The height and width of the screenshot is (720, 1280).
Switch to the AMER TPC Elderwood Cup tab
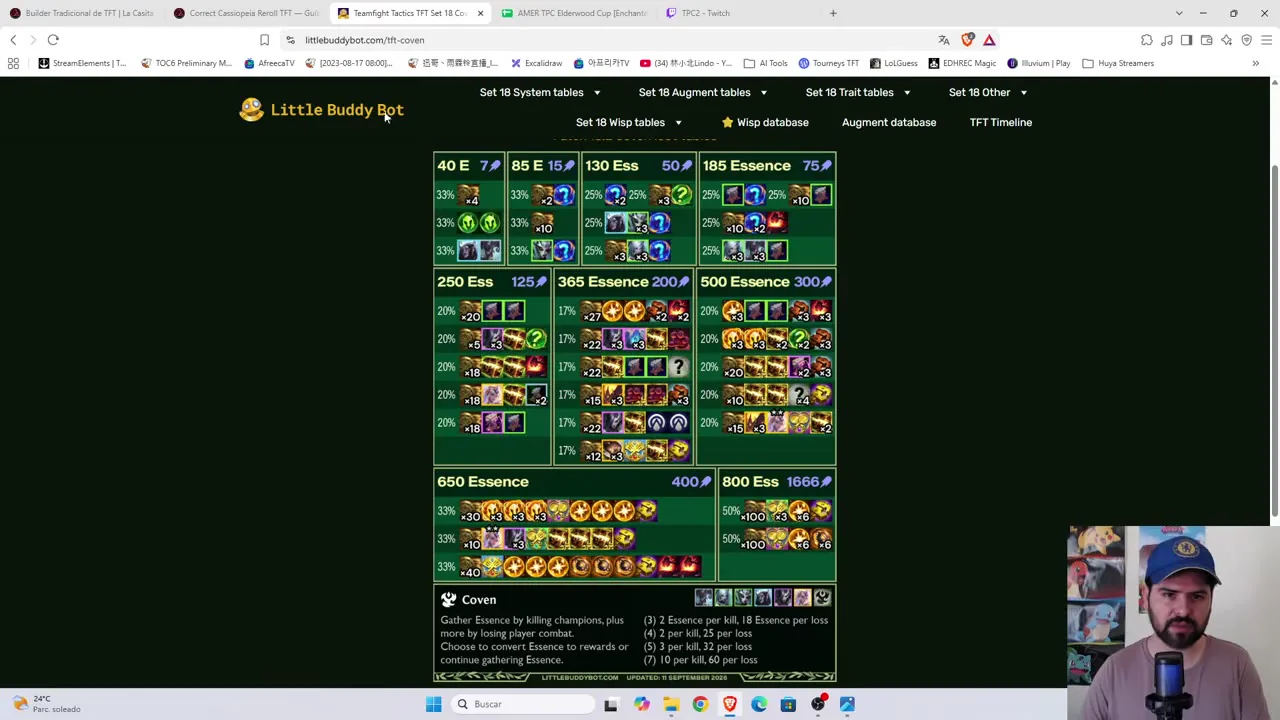[574, 13]
